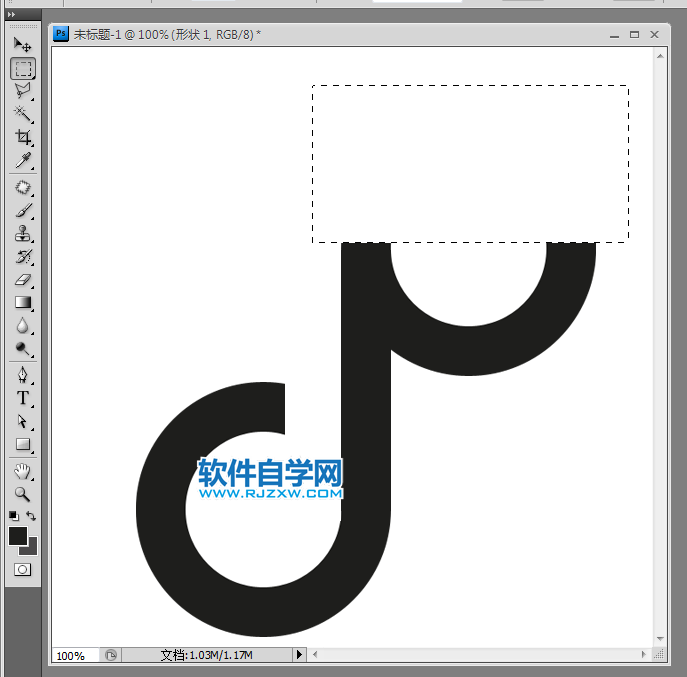687x677 pixels.
Task: Select the Gradient tool
Action: (x=23, y=302)
